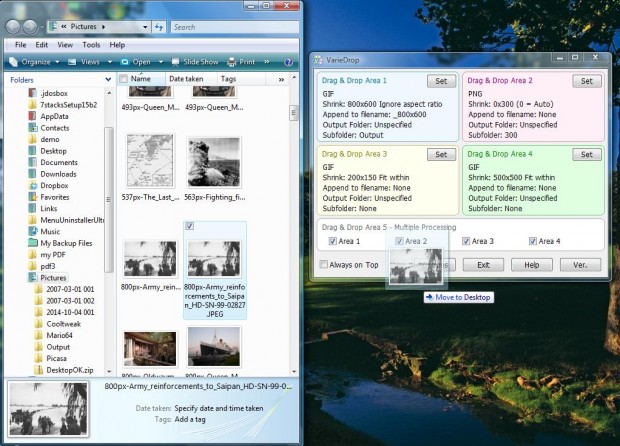Click the Explorer Forward navigation arrow

coord(30,27)
